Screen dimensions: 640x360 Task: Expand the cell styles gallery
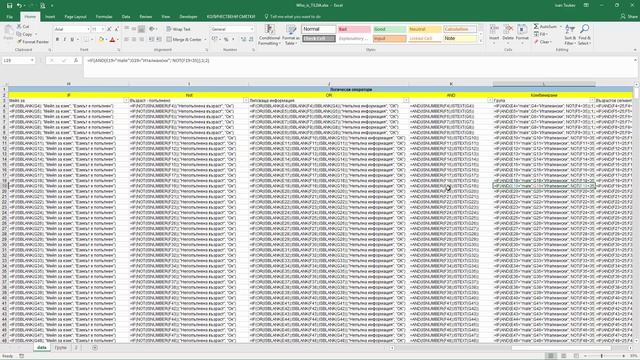[480, 41]
